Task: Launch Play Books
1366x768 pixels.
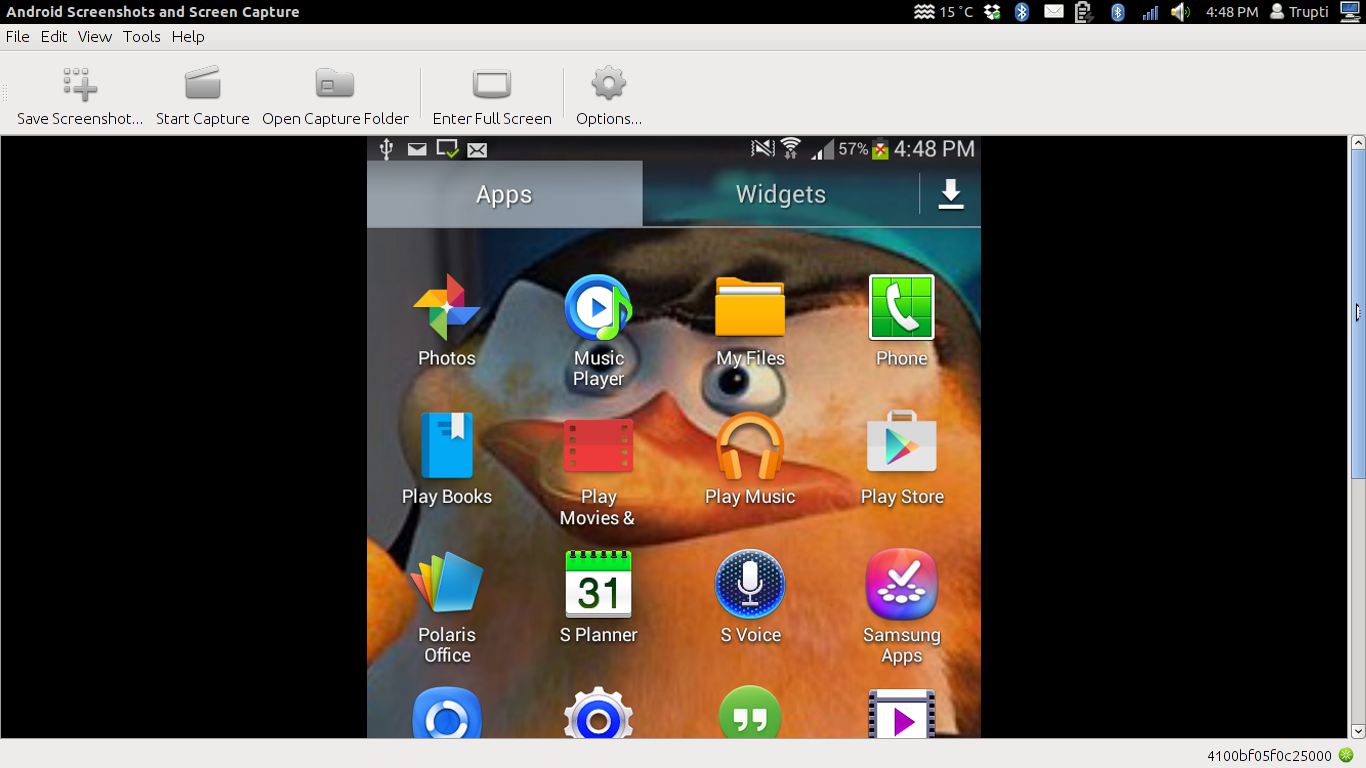Action: click(x=446, y=446)
